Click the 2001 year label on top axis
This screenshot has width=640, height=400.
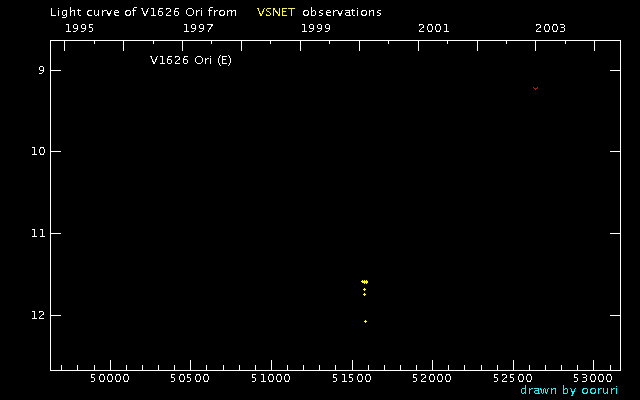433,28
